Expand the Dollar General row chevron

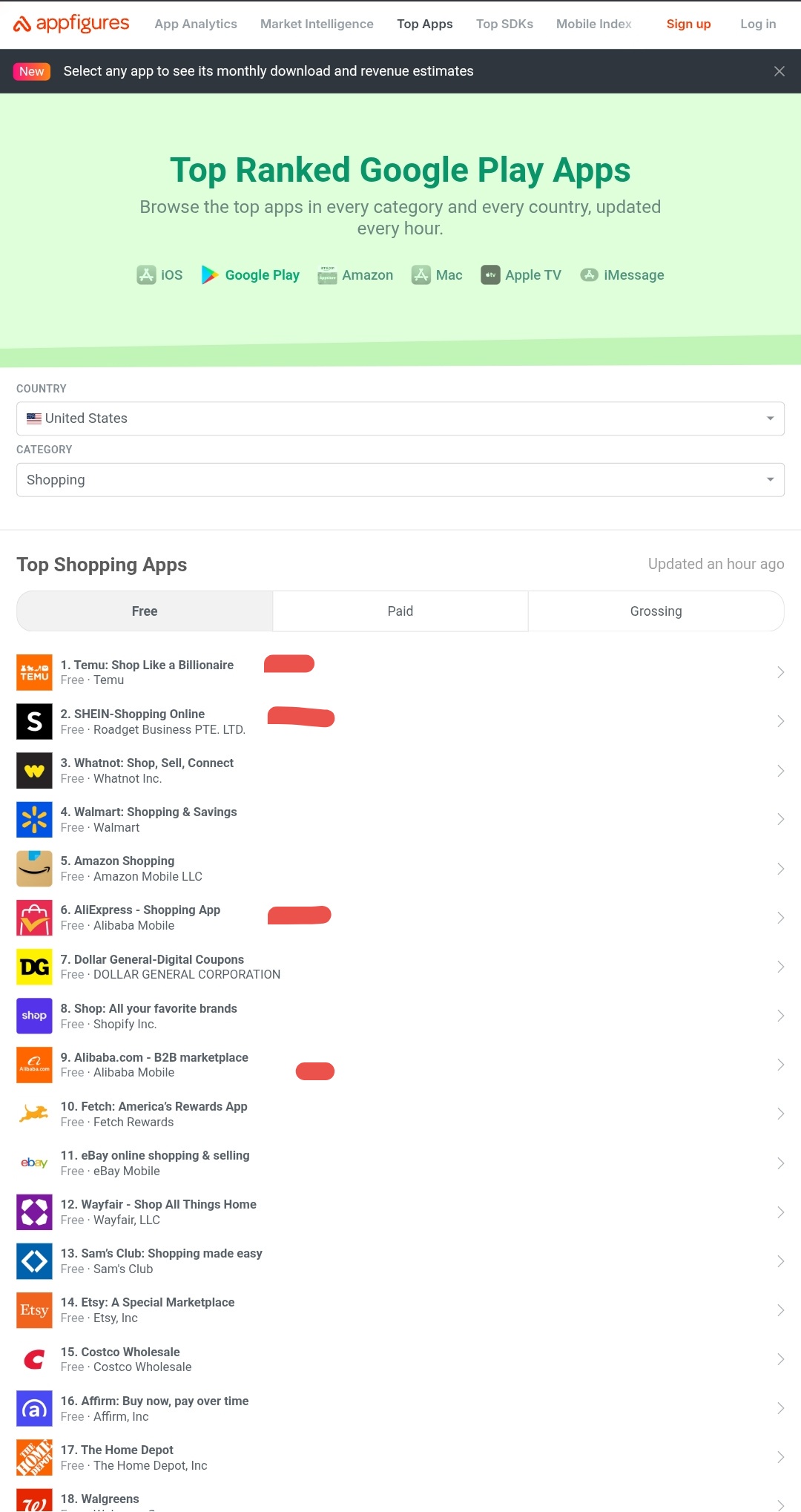[780, 967]
